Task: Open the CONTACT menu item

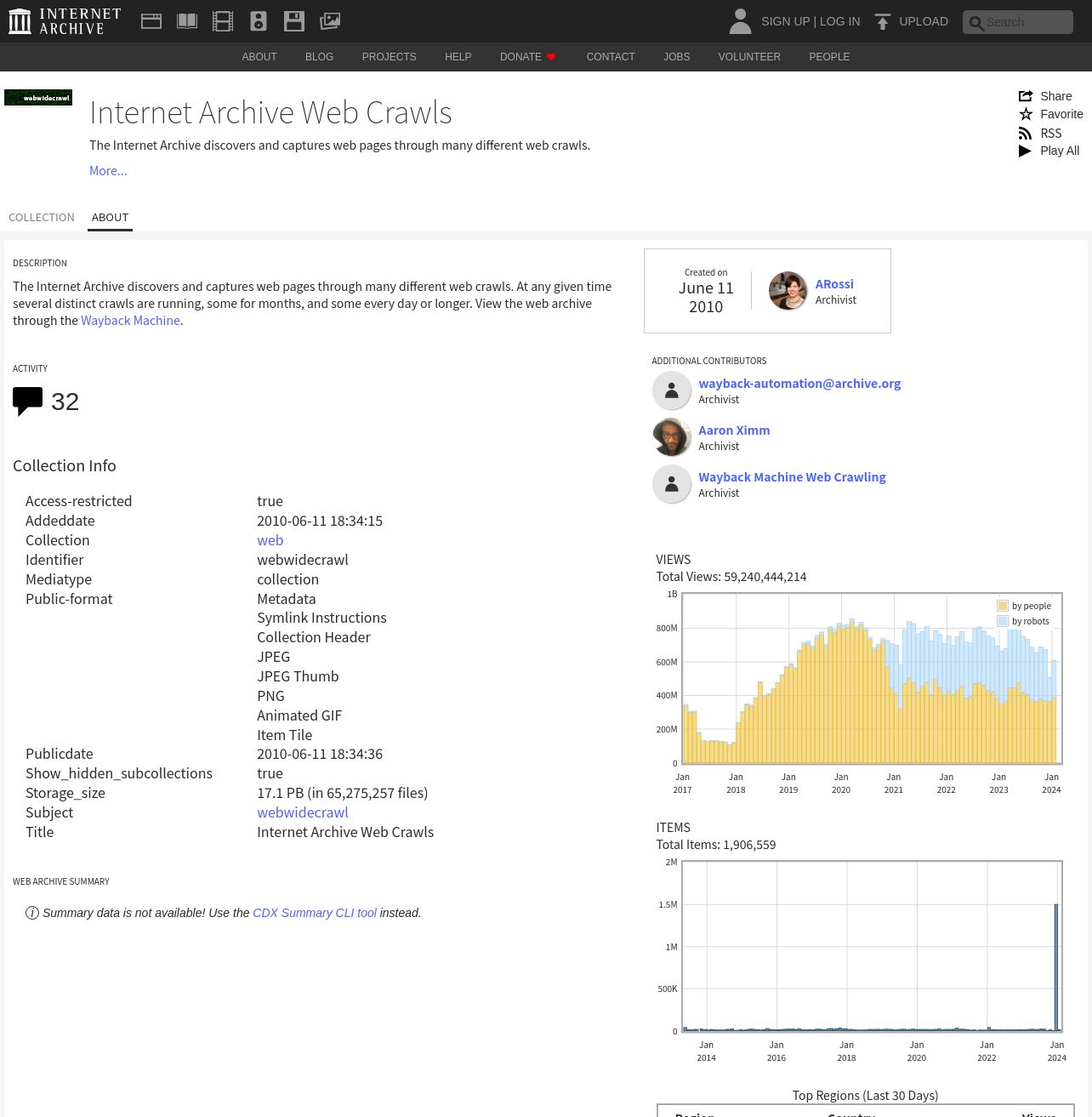Action: (611, 57)
